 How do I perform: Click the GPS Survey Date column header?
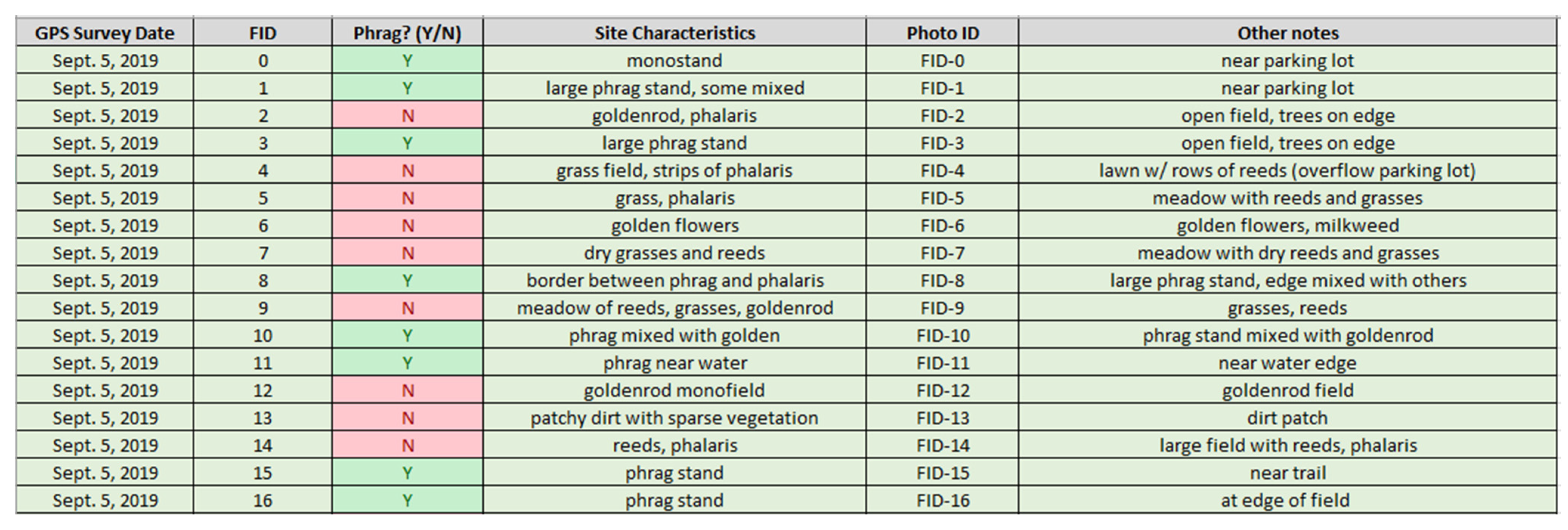click(105, 33)
